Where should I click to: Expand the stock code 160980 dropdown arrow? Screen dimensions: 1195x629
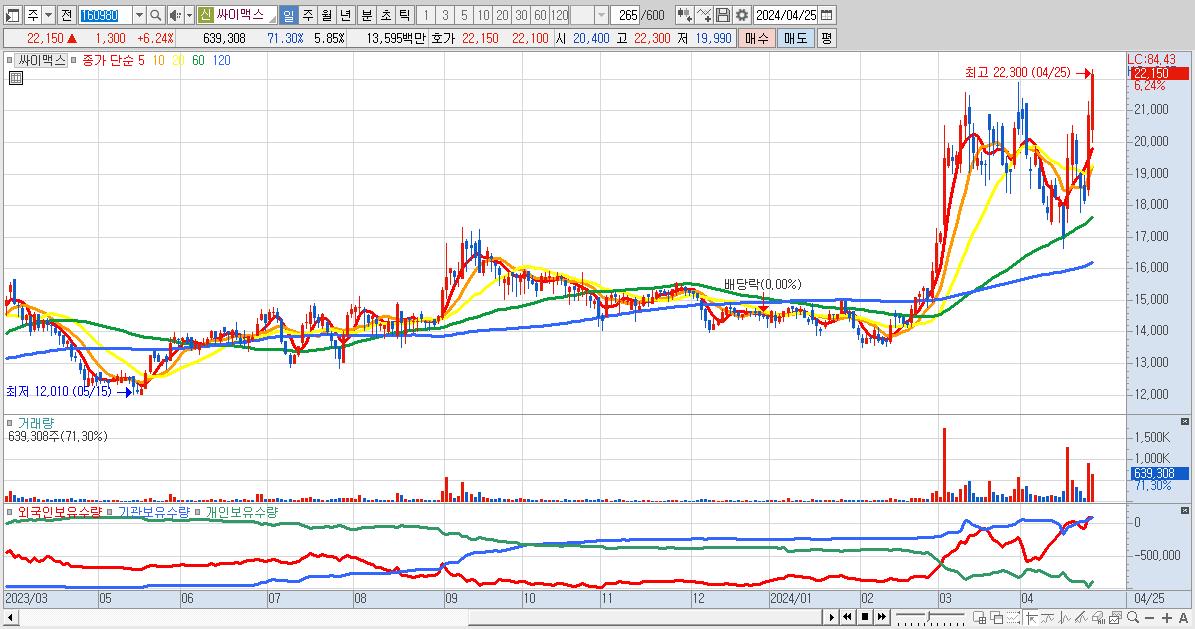[139, 15]
